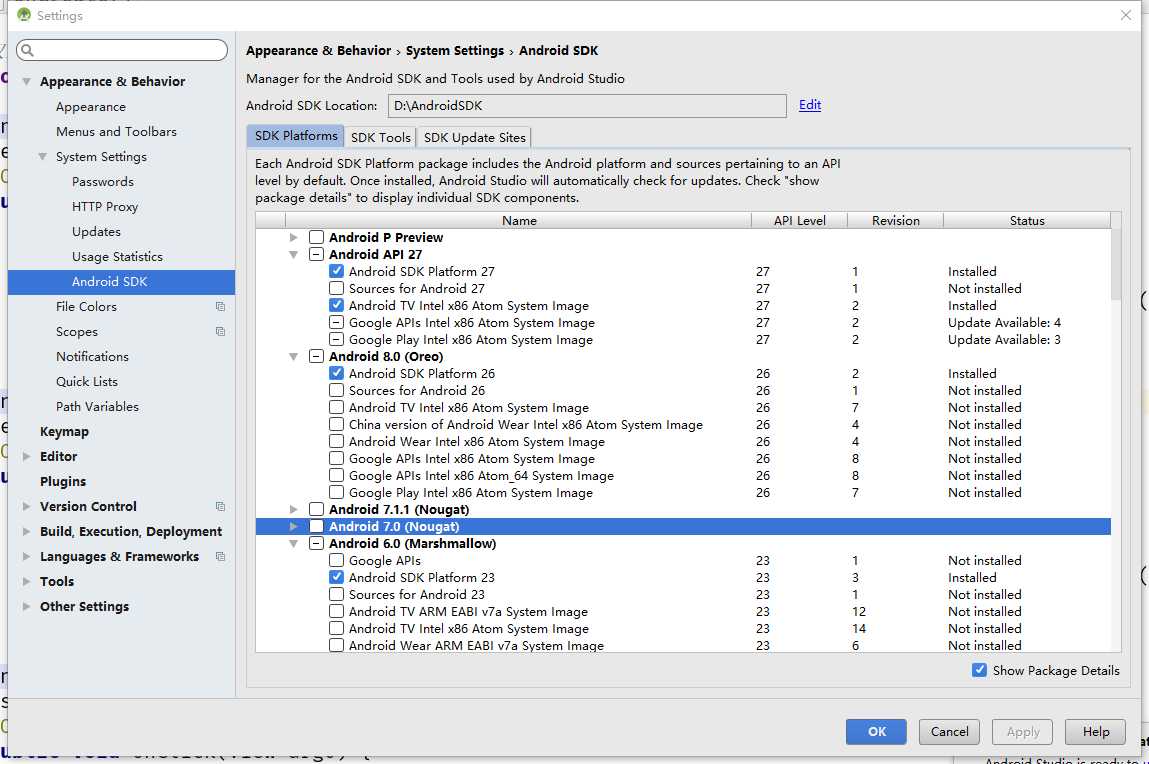The image size is (1149, 764).
Task: Click the Status column header
Action: point(1027,220)
